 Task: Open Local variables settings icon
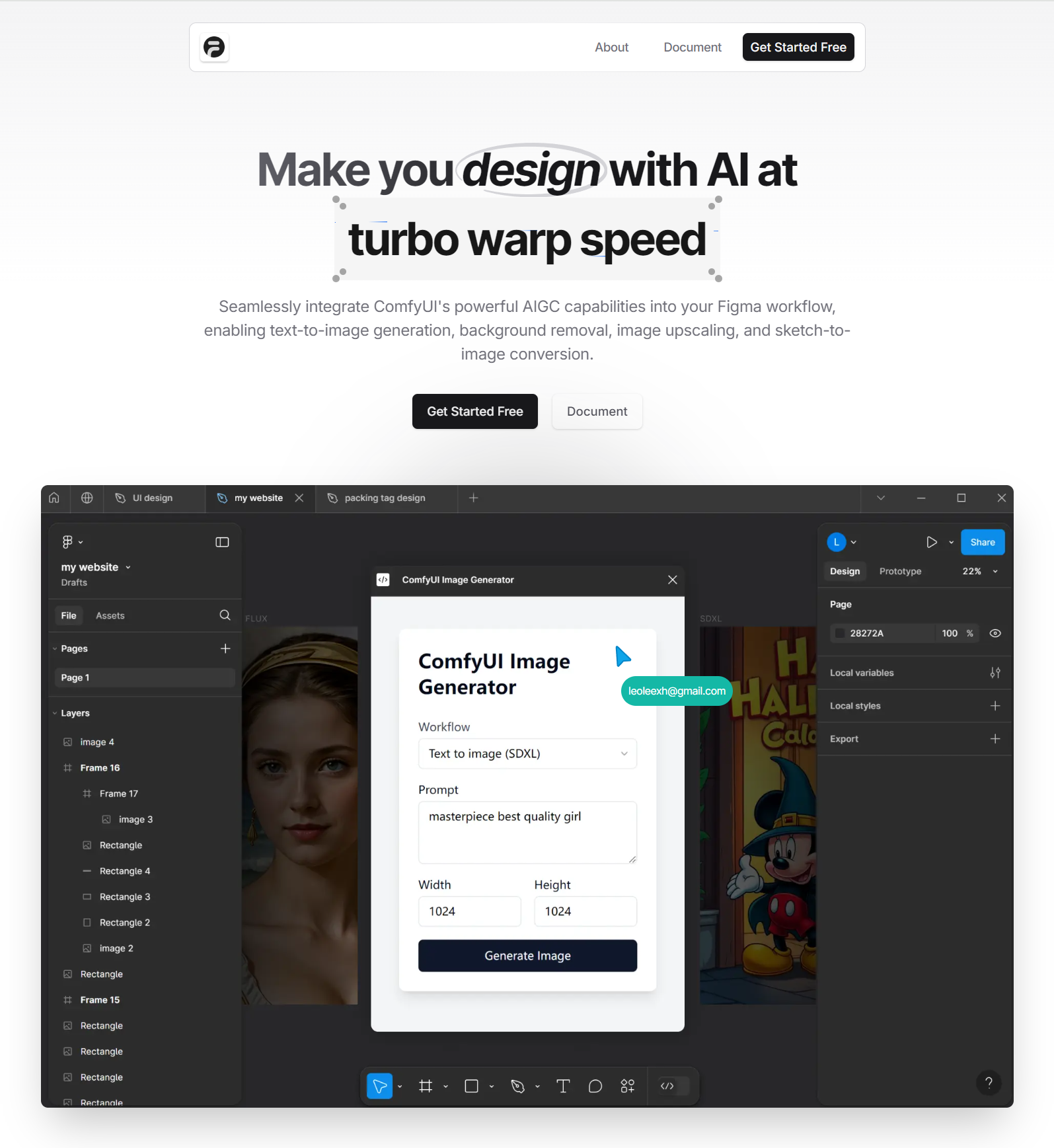point(995,673)
